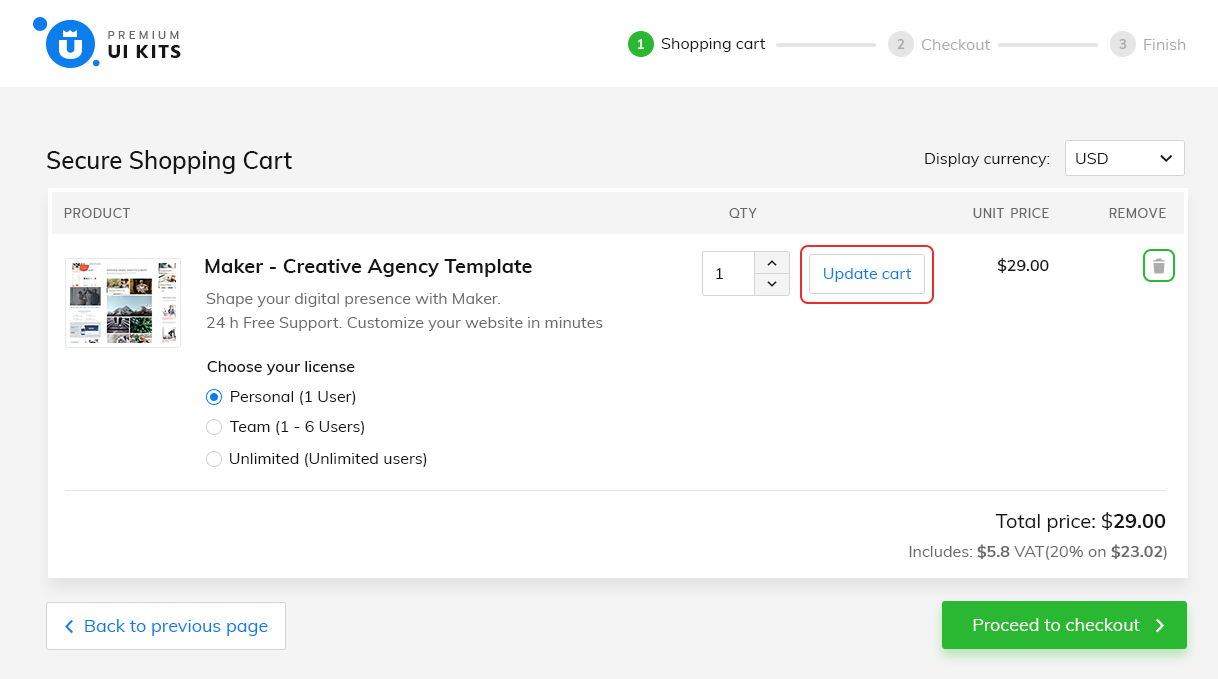Click the step 3 Finish circle
Image resolution: width=1218 pixels, height=679 pixels.
(1122, 44)
